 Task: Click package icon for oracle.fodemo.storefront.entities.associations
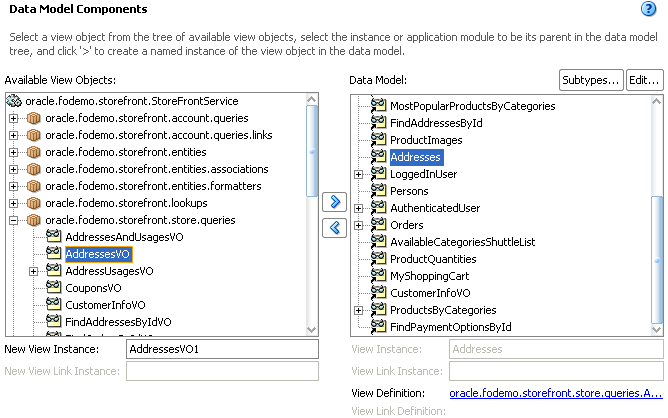click(33, 169)
